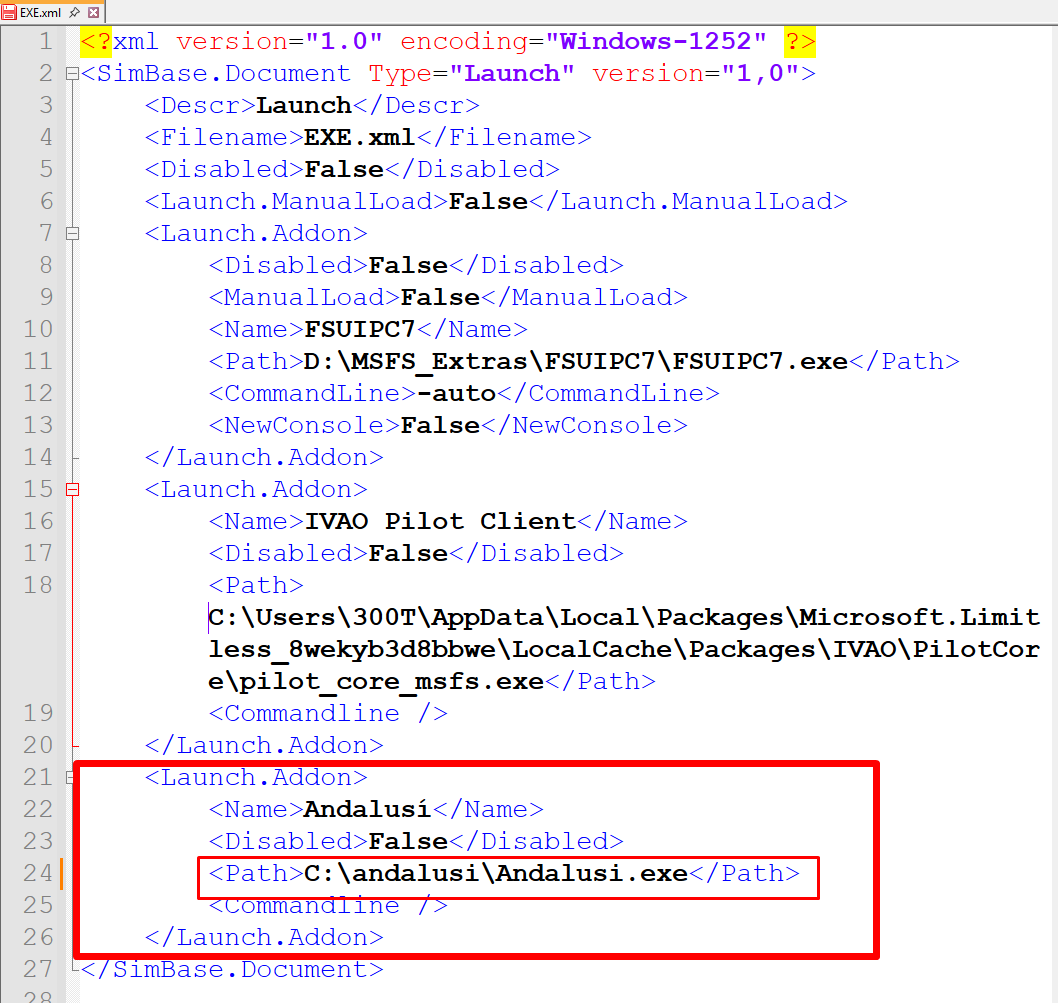The image size is (1058, 1003).
Task: Click line number 24 in the margin
Action: 38,873
